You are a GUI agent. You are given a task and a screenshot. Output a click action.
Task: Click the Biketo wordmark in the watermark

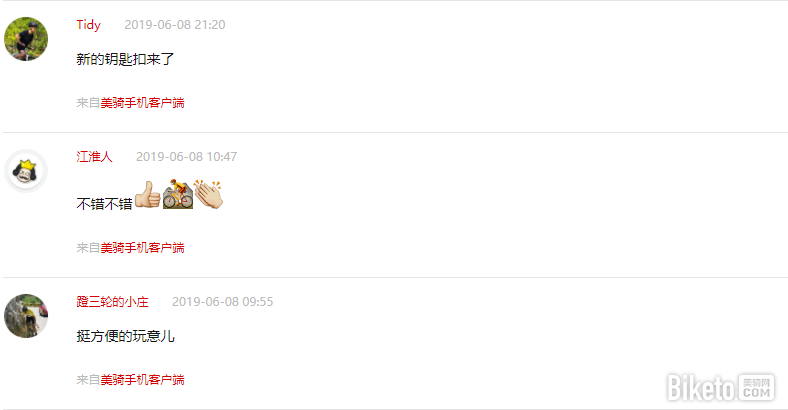(x=701, y=388)
